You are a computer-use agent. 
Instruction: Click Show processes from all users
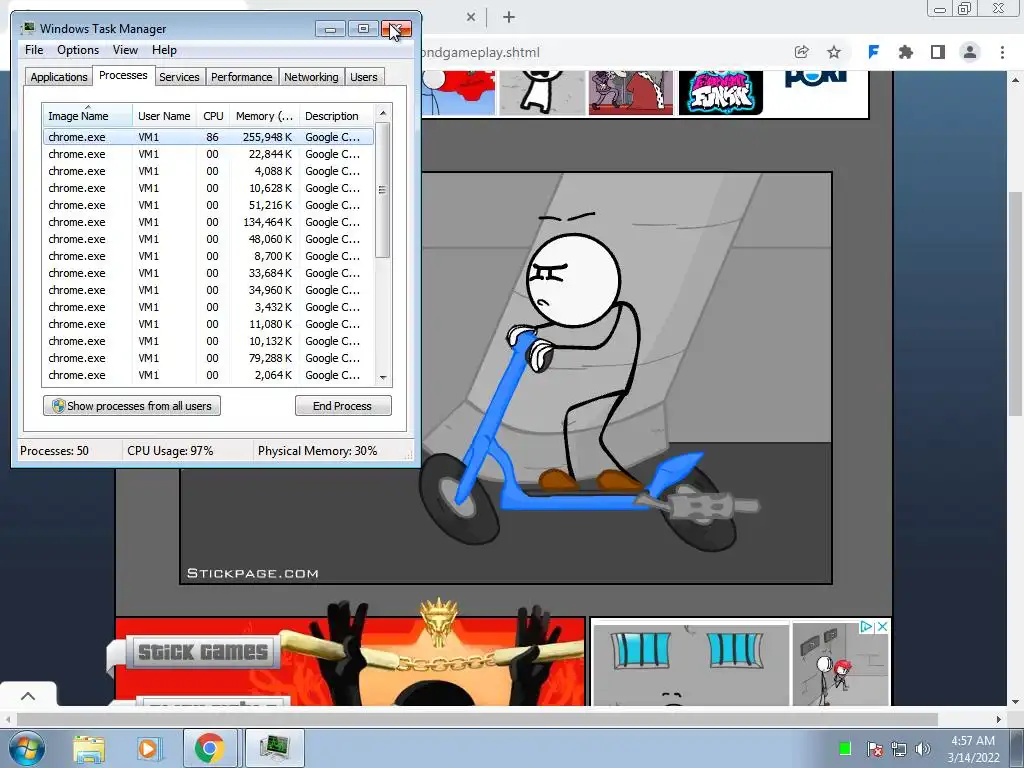[132, 406]
